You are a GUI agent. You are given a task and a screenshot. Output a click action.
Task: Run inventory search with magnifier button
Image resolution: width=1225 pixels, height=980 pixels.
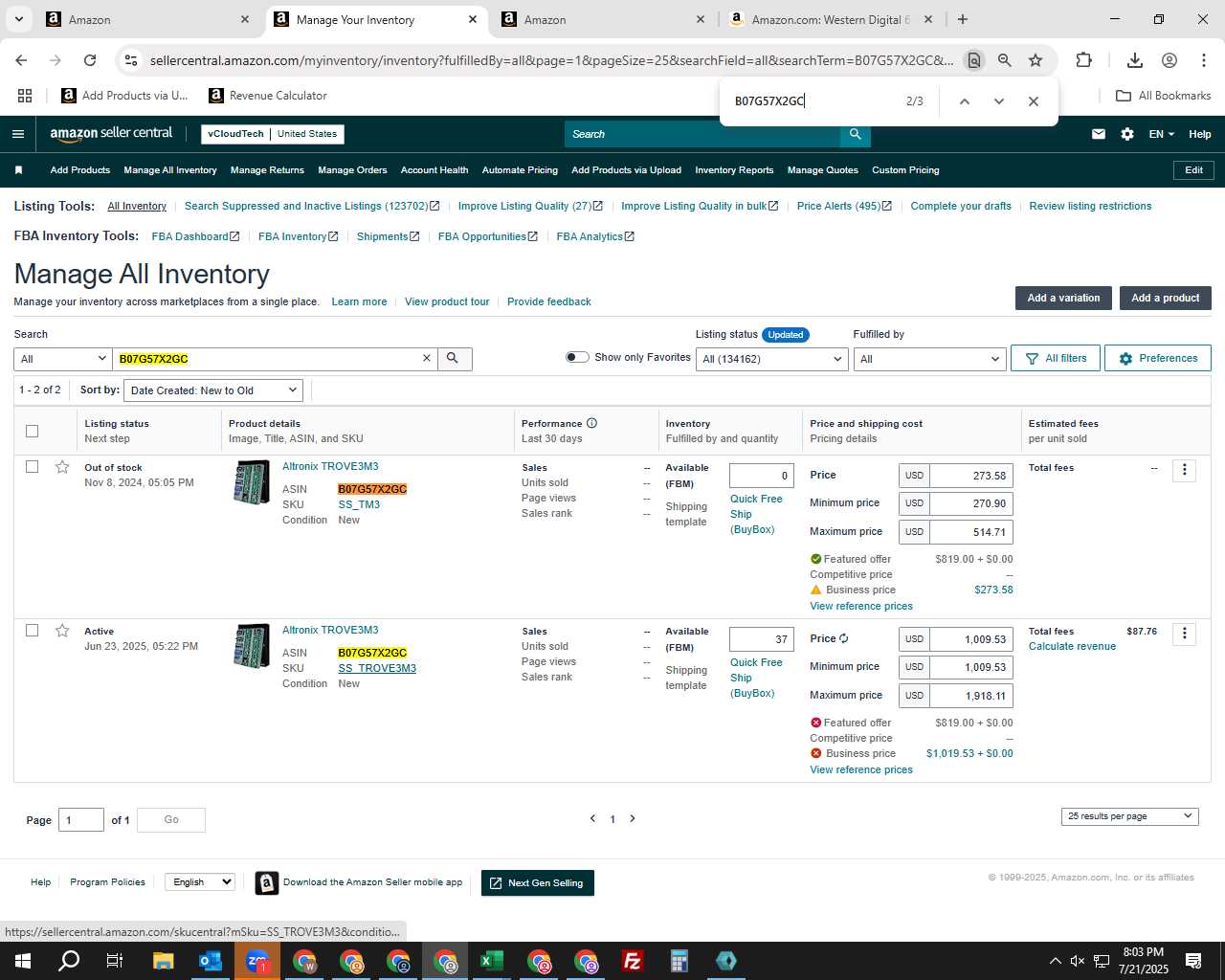pyautogui.click(x=453, y=358)
